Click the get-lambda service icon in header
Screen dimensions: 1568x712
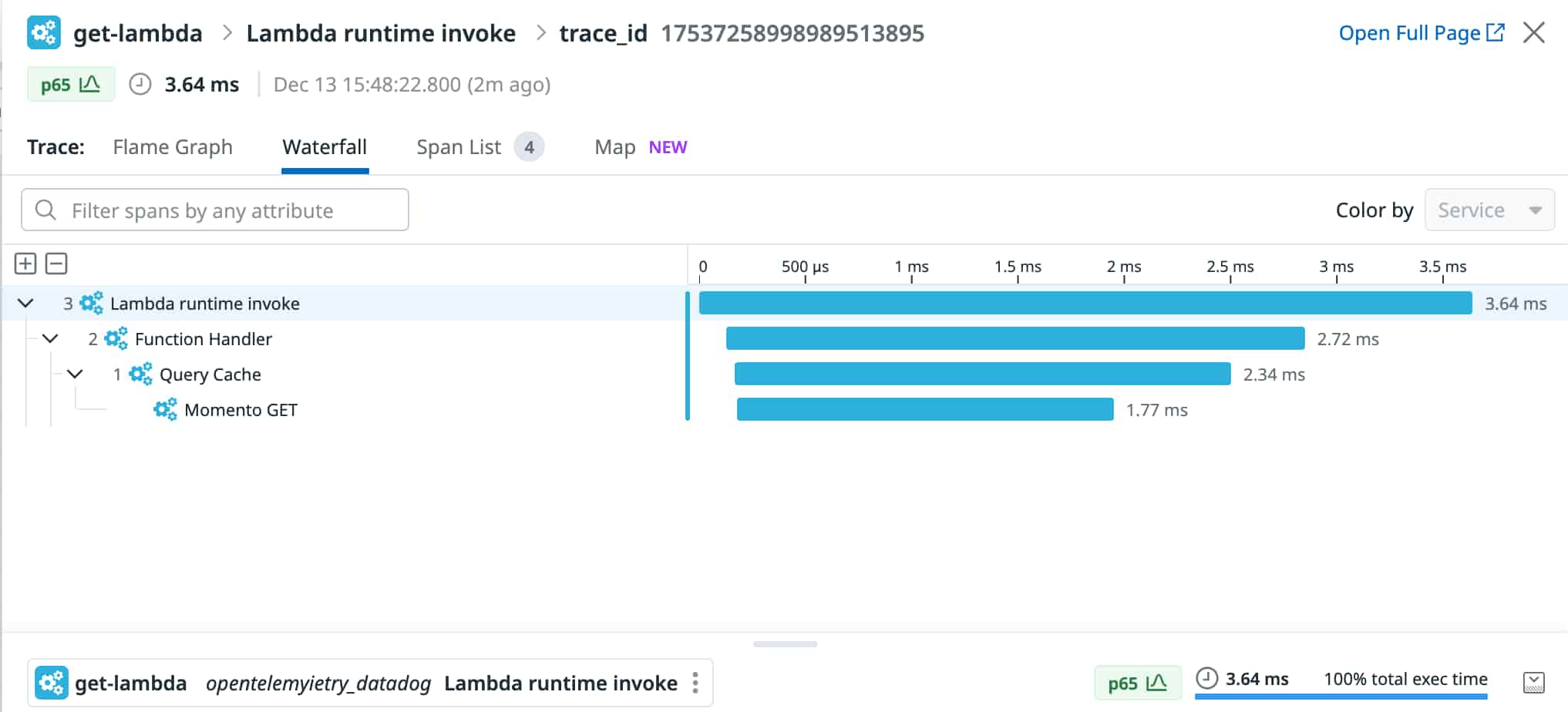click(43, 33)
